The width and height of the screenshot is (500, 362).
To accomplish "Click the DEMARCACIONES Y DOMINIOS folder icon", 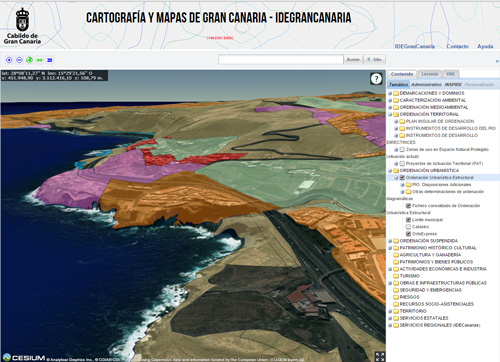I will click(396, 93).
